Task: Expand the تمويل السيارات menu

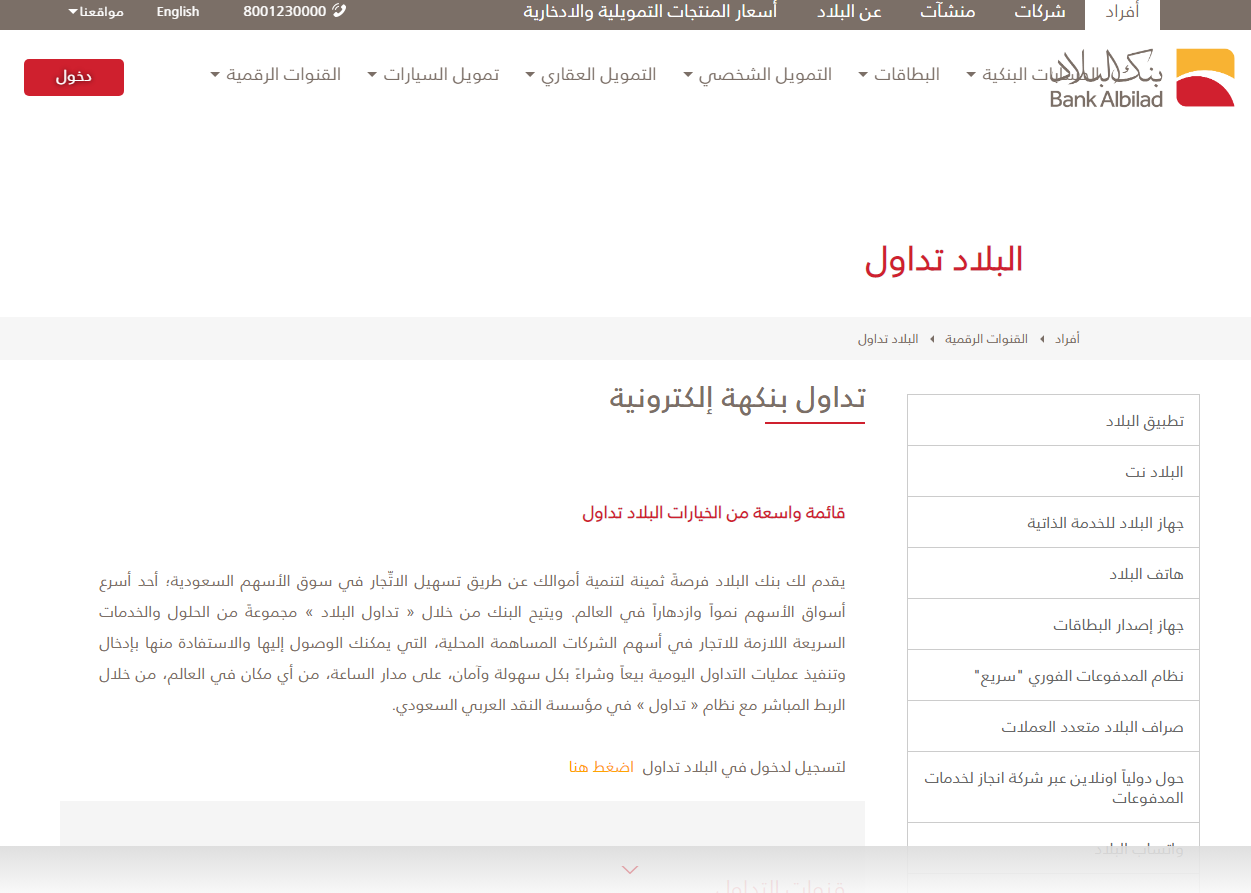Action: [433, 75]
